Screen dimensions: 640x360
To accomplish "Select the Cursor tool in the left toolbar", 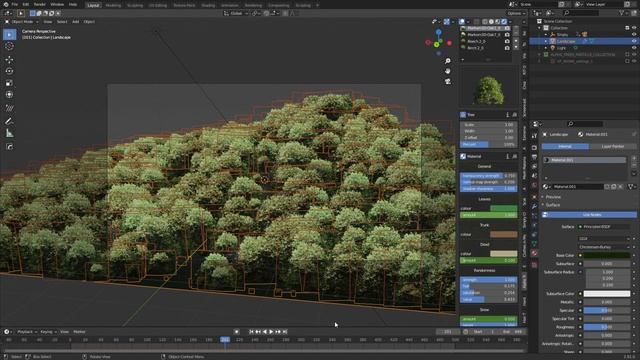I will point(9,46).
